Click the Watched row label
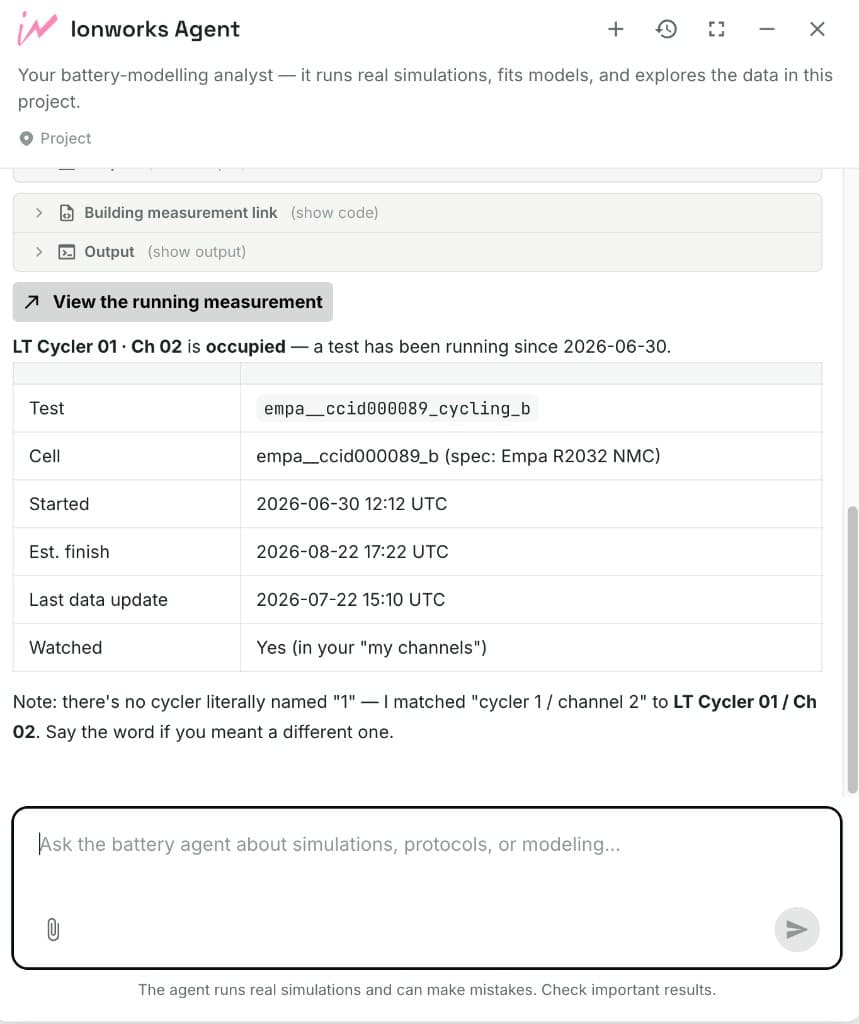 [x=65, y=648]
